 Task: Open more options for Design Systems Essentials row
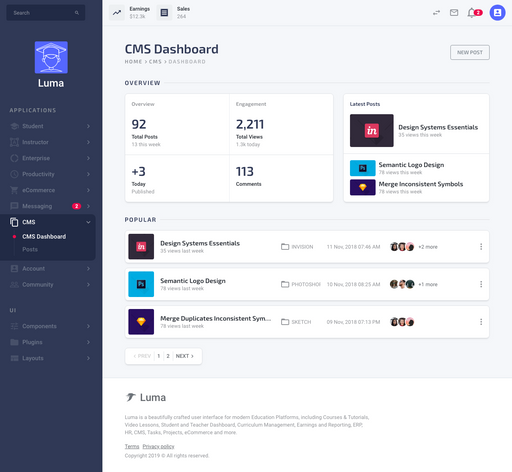point(481,247)
